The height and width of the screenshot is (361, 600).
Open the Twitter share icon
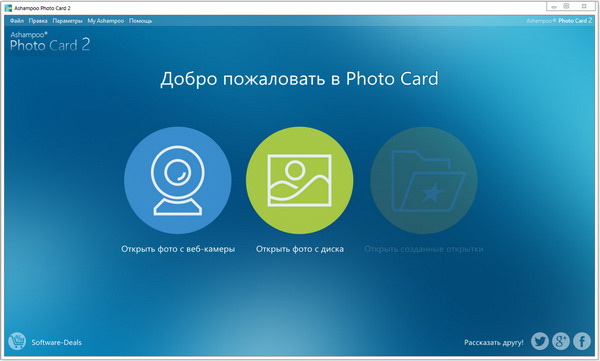540,341
